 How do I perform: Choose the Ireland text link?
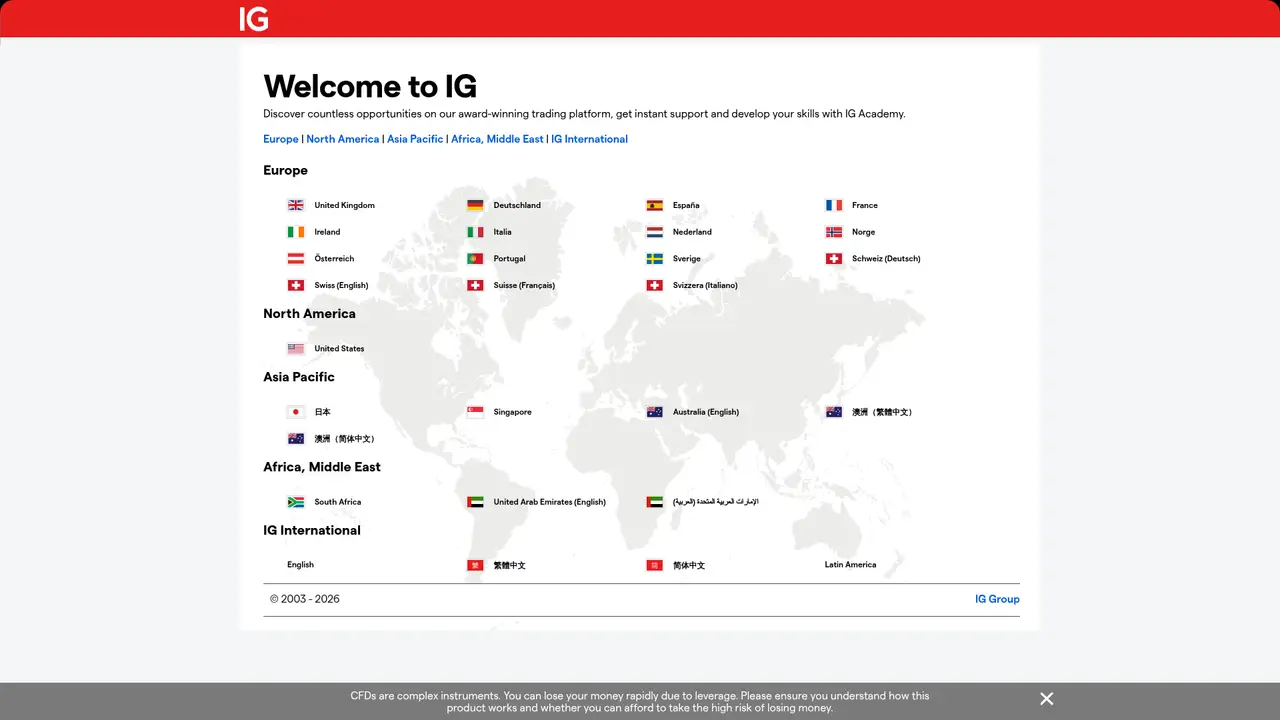(x=327, y=232)
